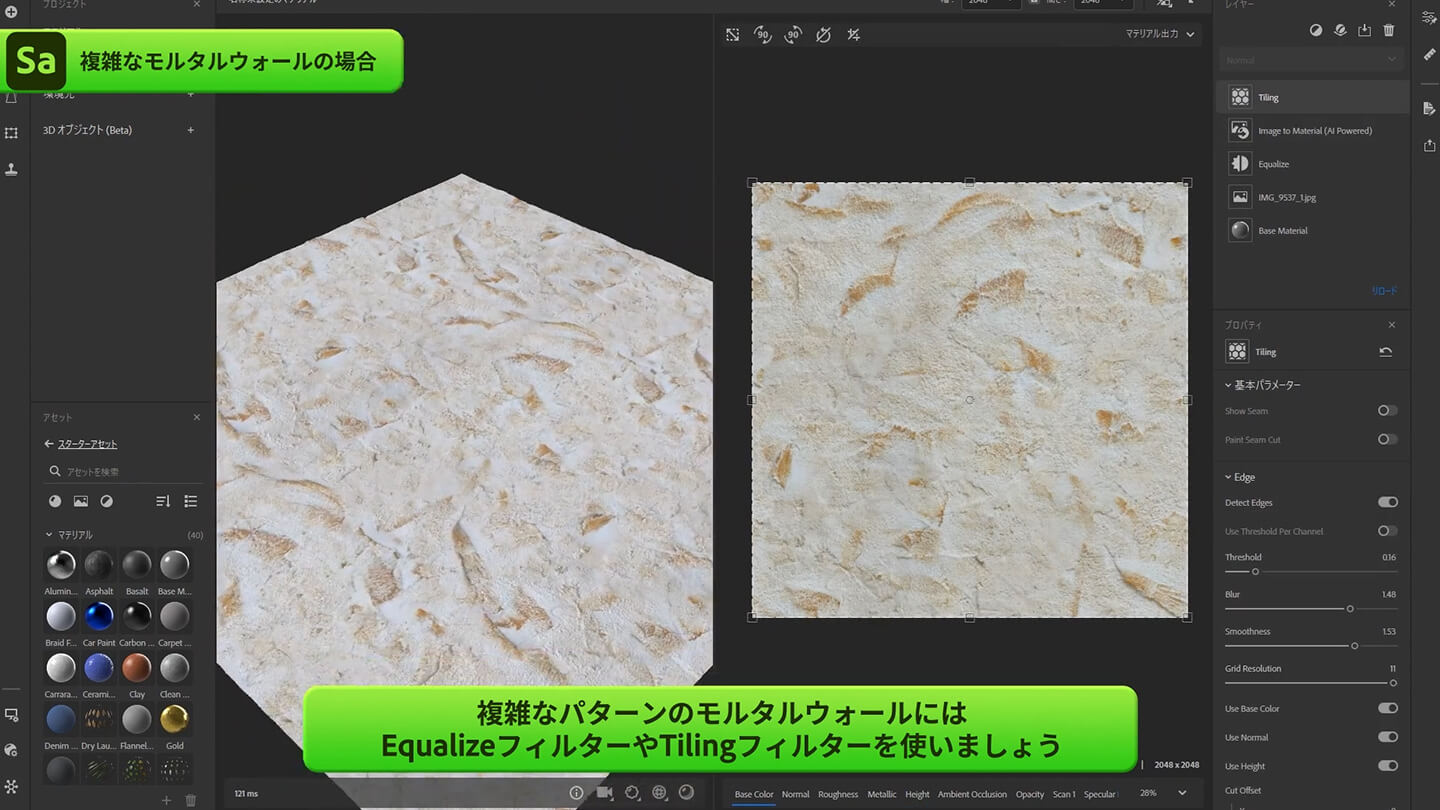Open the 28% zoom level dropdown
1440x810 pixels.
1163,793
